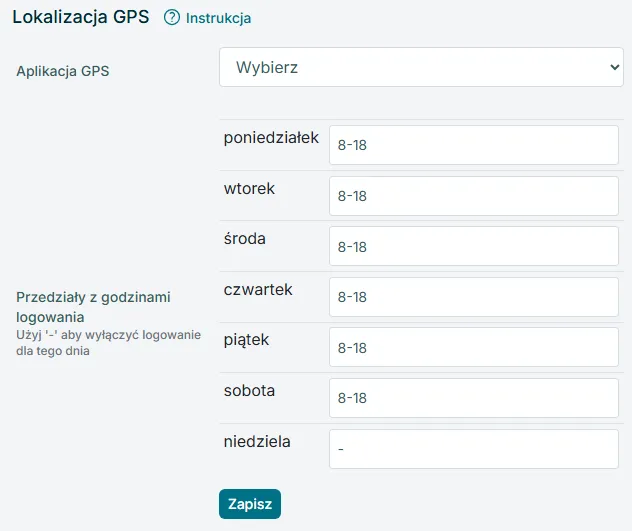
Task: Click the Aplikacja GPS label
Action: tap(62, 71)
